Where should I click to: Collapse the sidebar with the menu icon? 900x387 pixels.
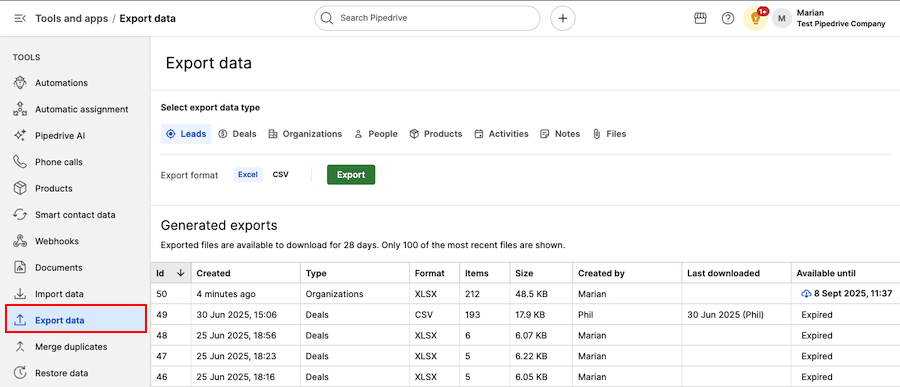click(20, 18)
